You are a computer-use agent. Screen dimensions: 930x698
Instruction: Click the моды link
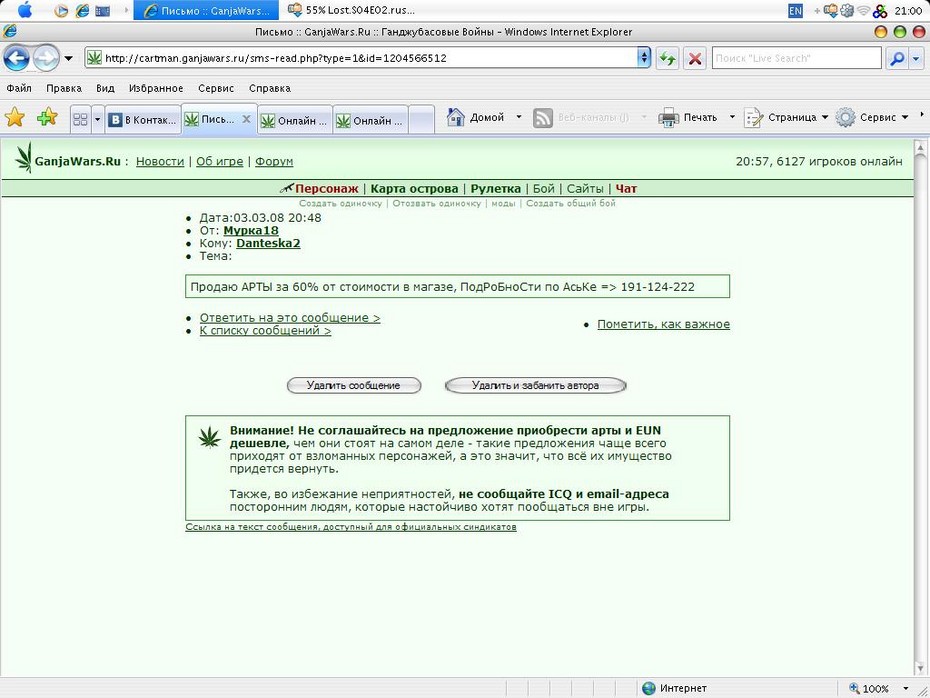[x=503, y=203]
